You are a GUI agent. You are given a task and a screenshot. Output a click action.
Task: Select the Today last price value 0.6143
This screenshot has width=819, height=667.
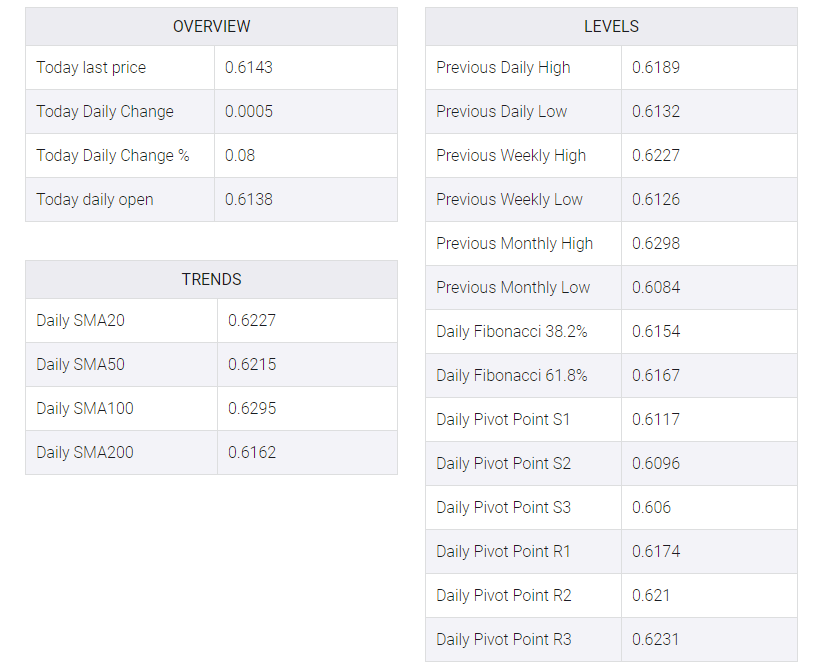[x=249, y=67]
